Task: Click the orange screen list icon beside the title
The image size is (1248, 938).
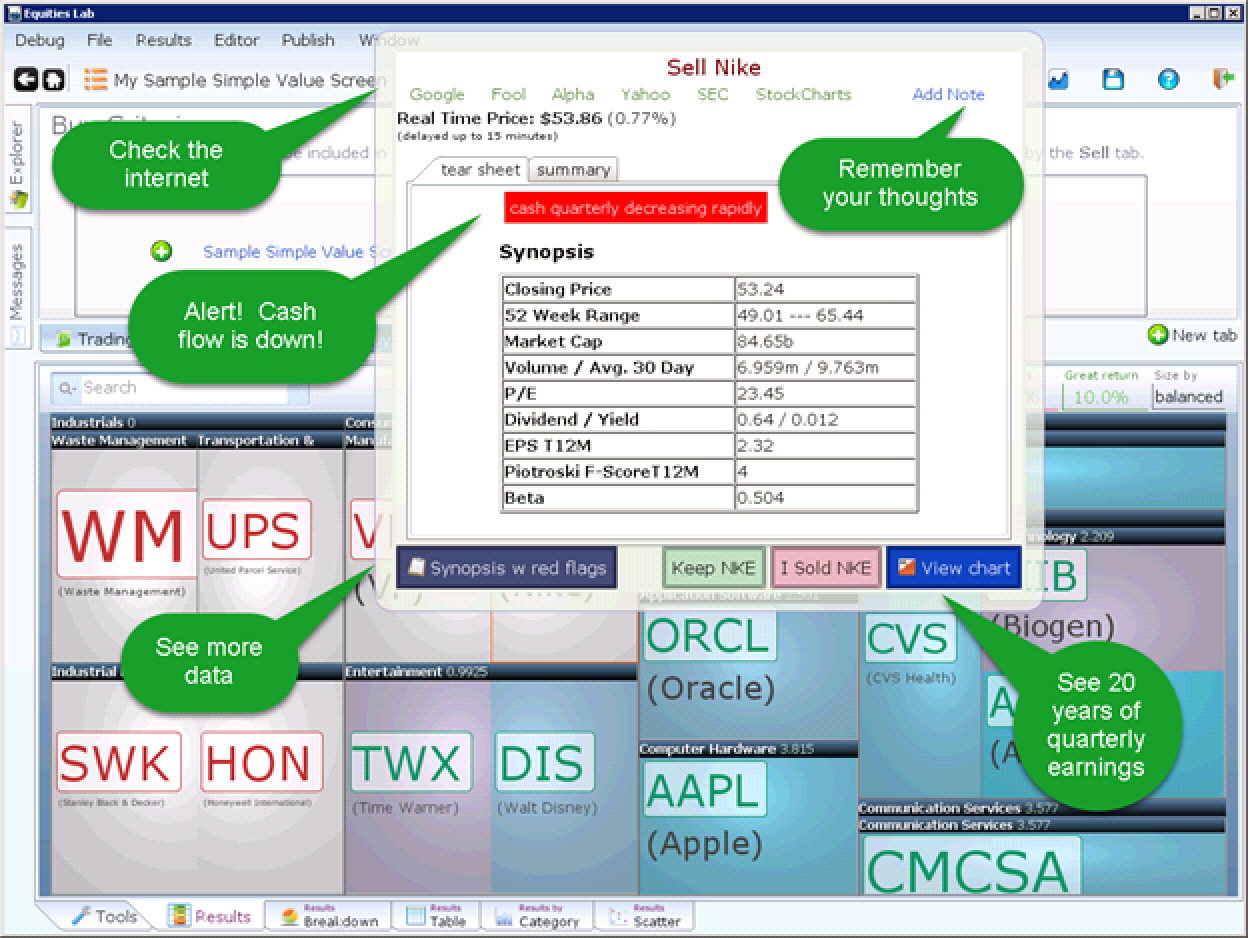Action: point(96,79)
